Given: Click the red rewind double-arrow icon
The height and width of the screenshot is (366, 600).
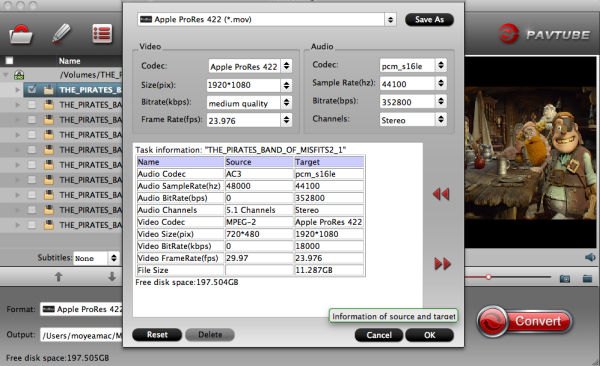Looking at the screenshot, I should (441, 194).
